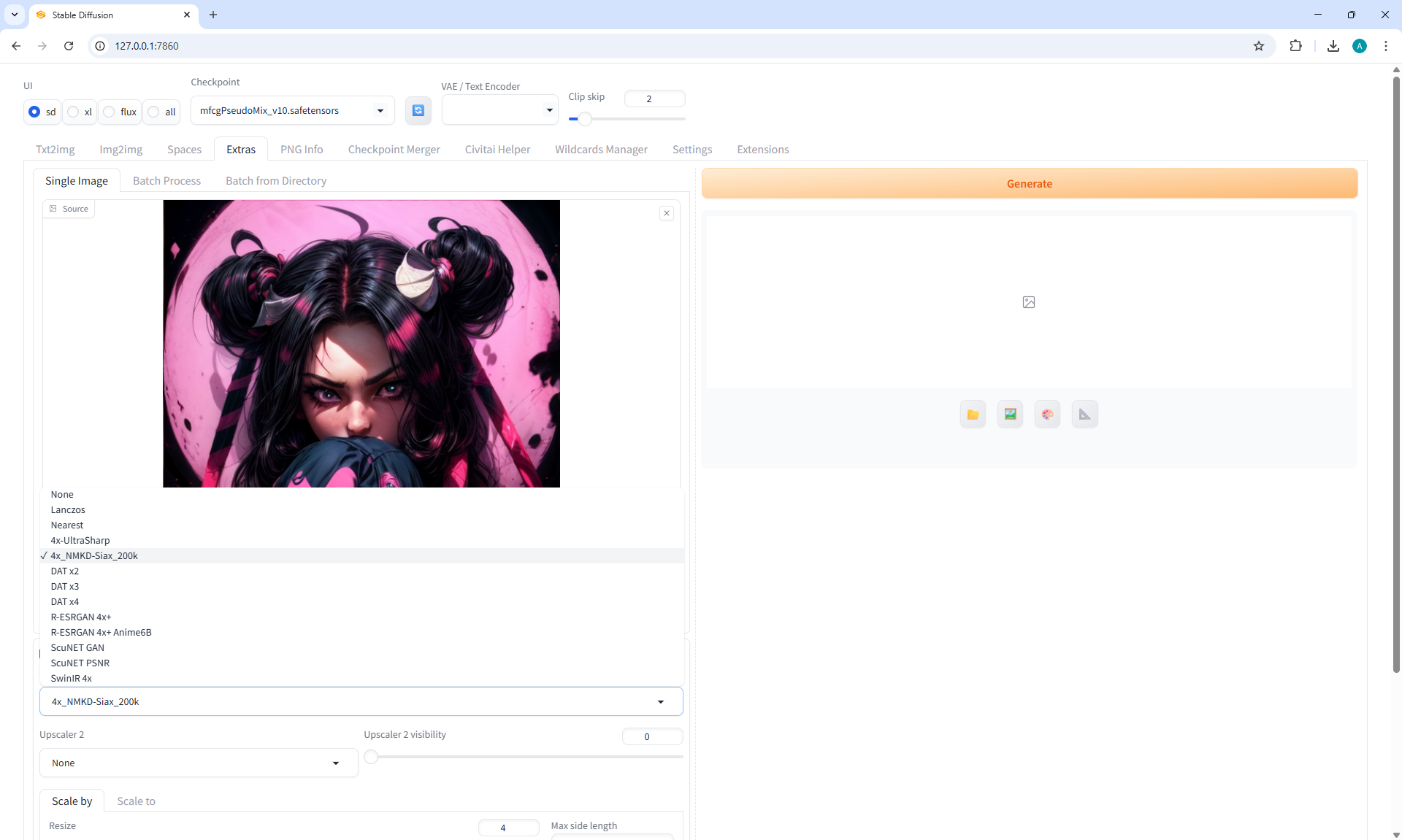Select the xl UI radio button
This screenshot has height=840, width=1402.
(74, 112)
